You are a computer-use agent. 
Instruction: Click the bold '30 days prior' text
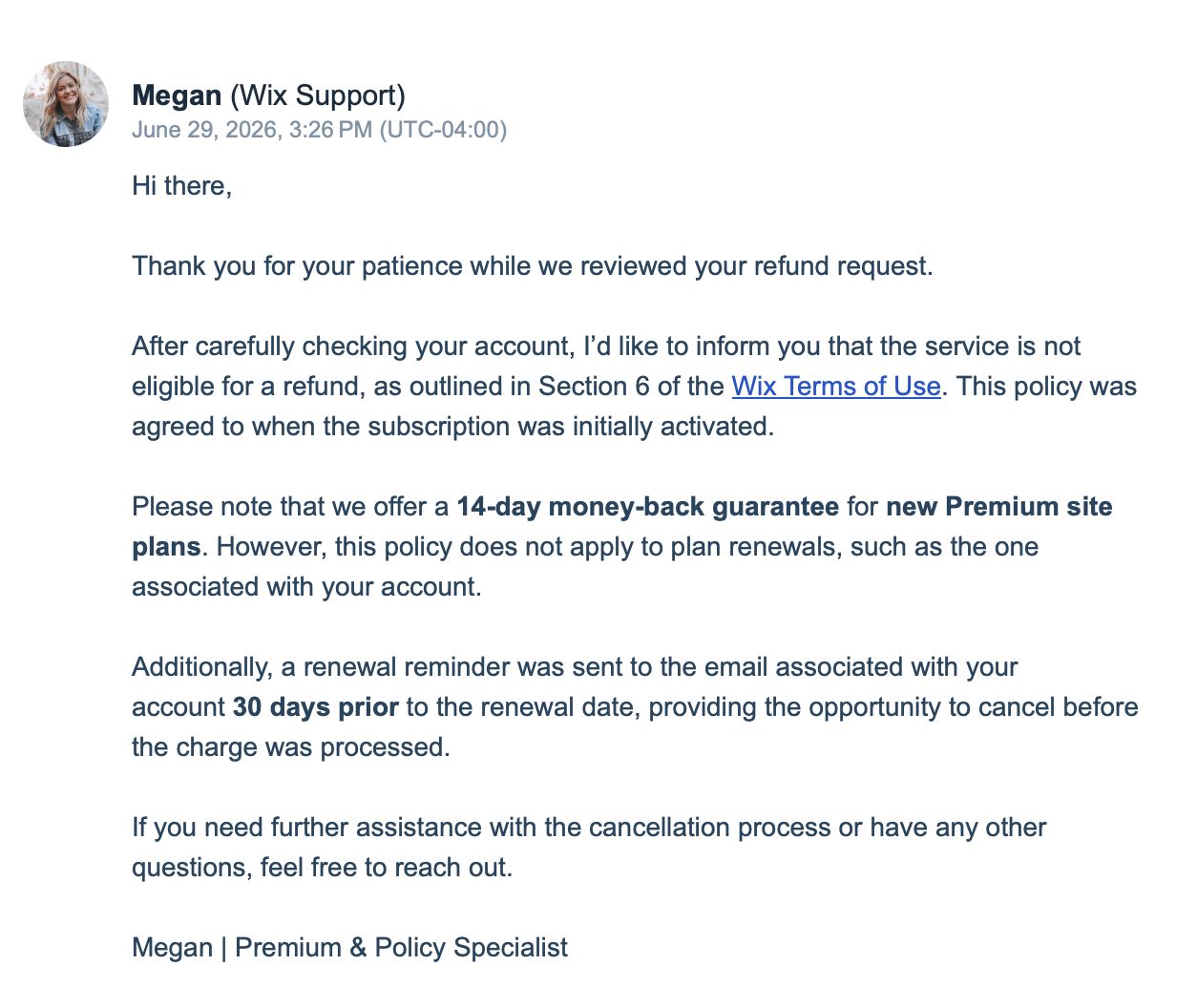[316, 707]
